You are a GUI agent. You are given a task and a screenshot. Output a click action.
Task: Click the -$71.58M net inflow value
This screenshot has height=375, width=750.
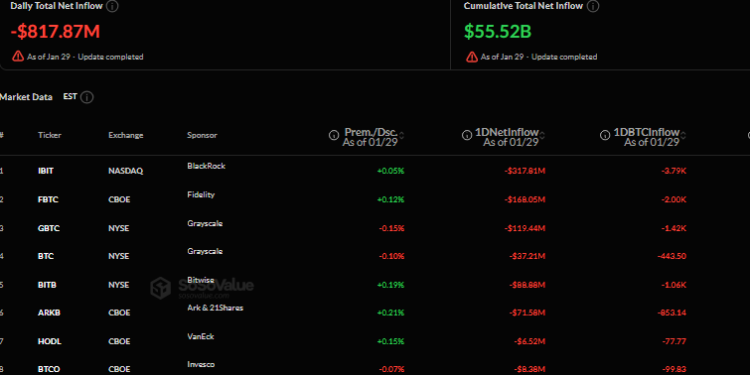[x=527, y=313]
